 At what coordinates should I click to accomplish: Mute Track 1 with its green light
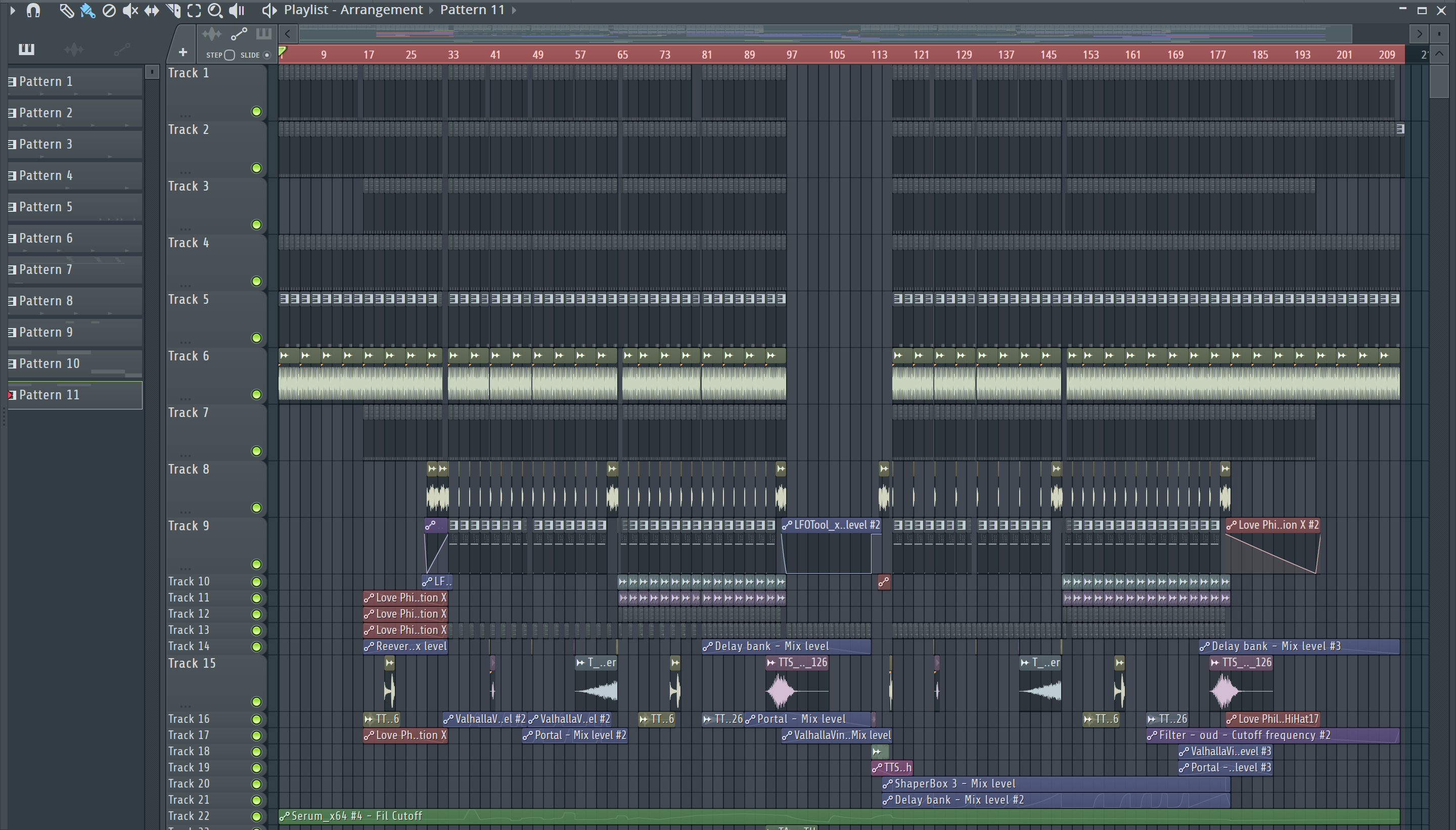pos(256,112)
